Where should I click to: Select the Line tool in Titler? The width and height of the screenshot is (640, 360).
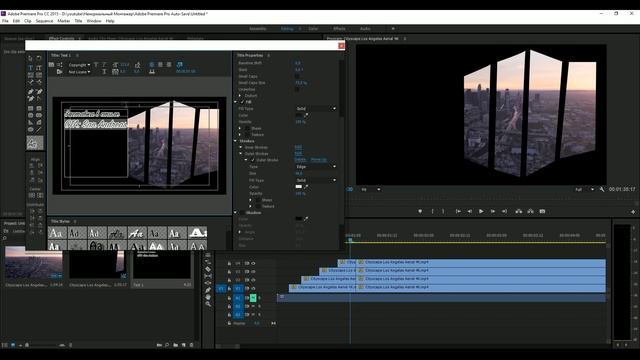[x=39, y=129]
